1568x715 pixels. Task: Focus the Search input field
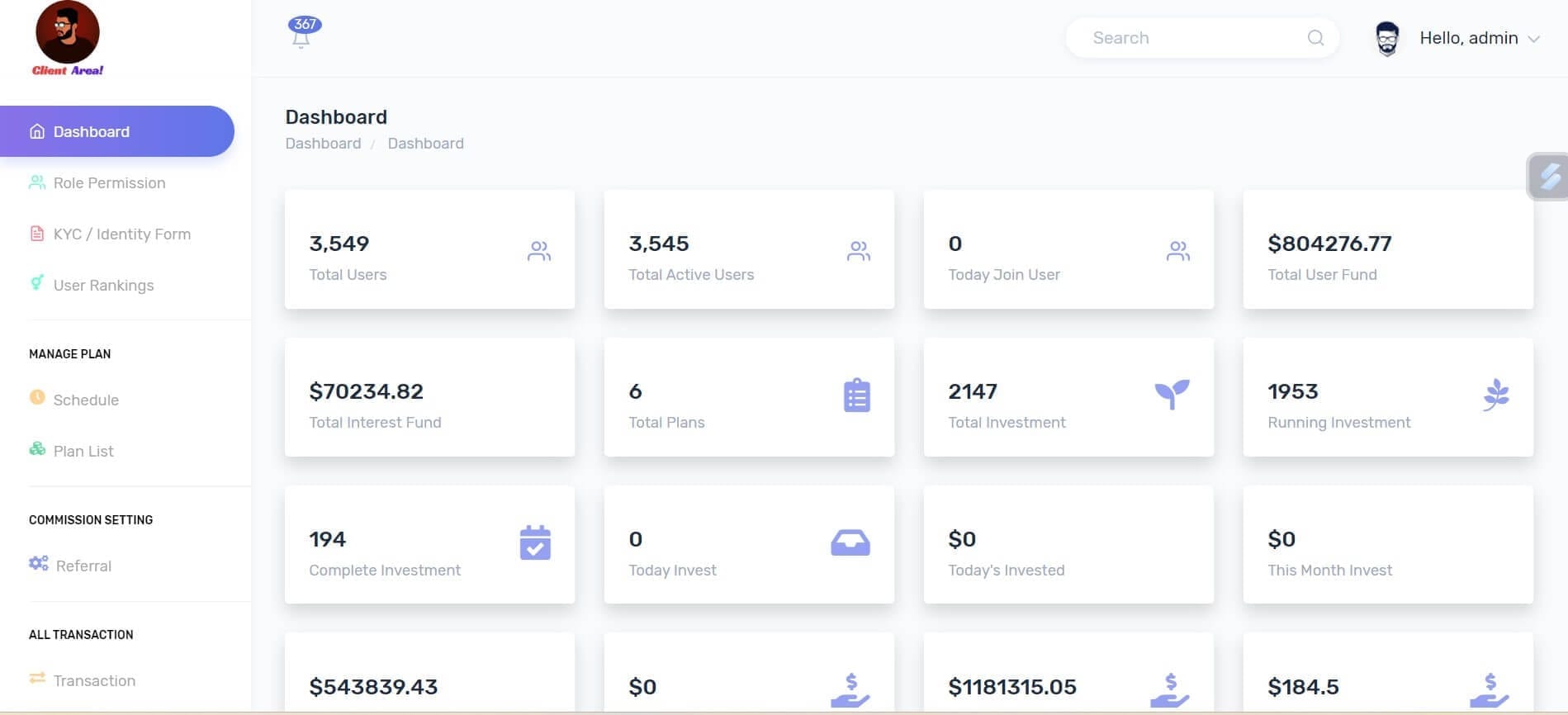point(1189,38)
